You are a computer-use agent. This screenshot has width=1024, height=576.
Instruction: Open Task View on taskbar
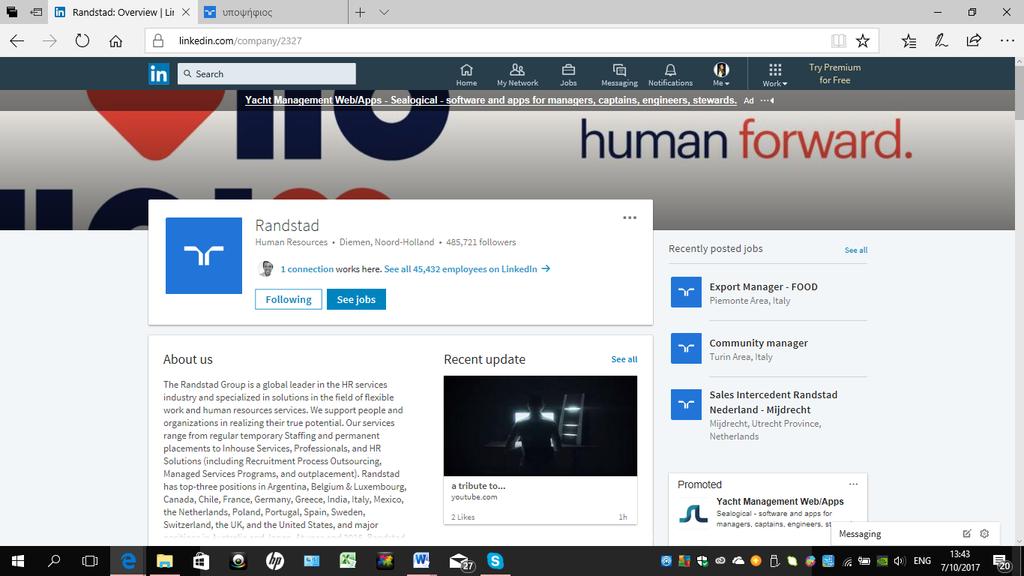[x=89, y=561]
